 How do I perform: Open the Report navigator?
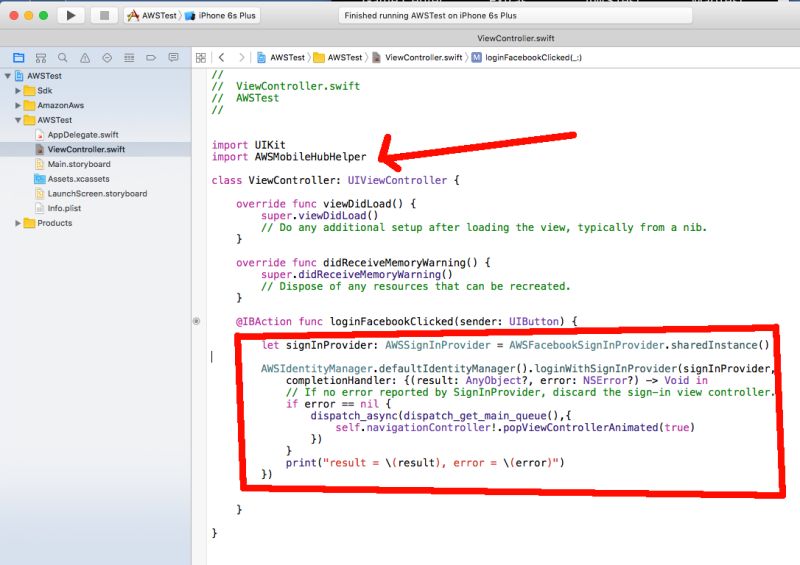(x=173, y=58)
